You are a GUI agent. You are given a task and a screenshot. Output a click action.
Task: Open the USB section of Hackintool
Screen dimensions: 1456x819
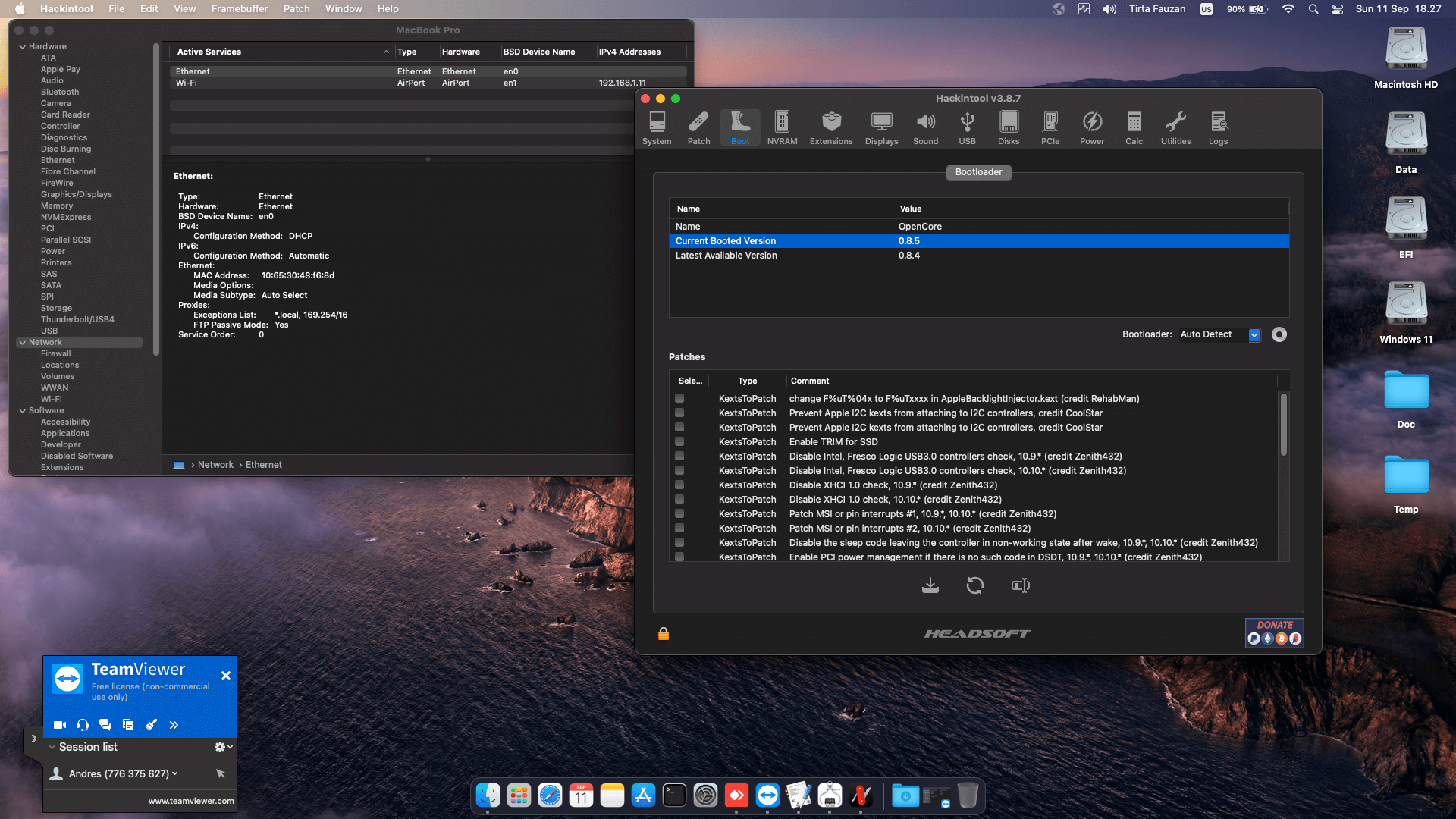tap(967, 127)
